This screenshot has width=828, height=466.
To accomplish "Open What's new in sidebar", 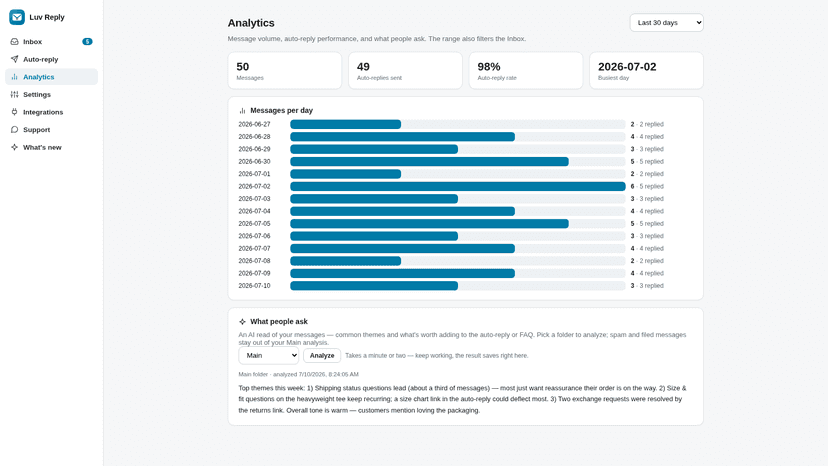I will tap(51, 147).
